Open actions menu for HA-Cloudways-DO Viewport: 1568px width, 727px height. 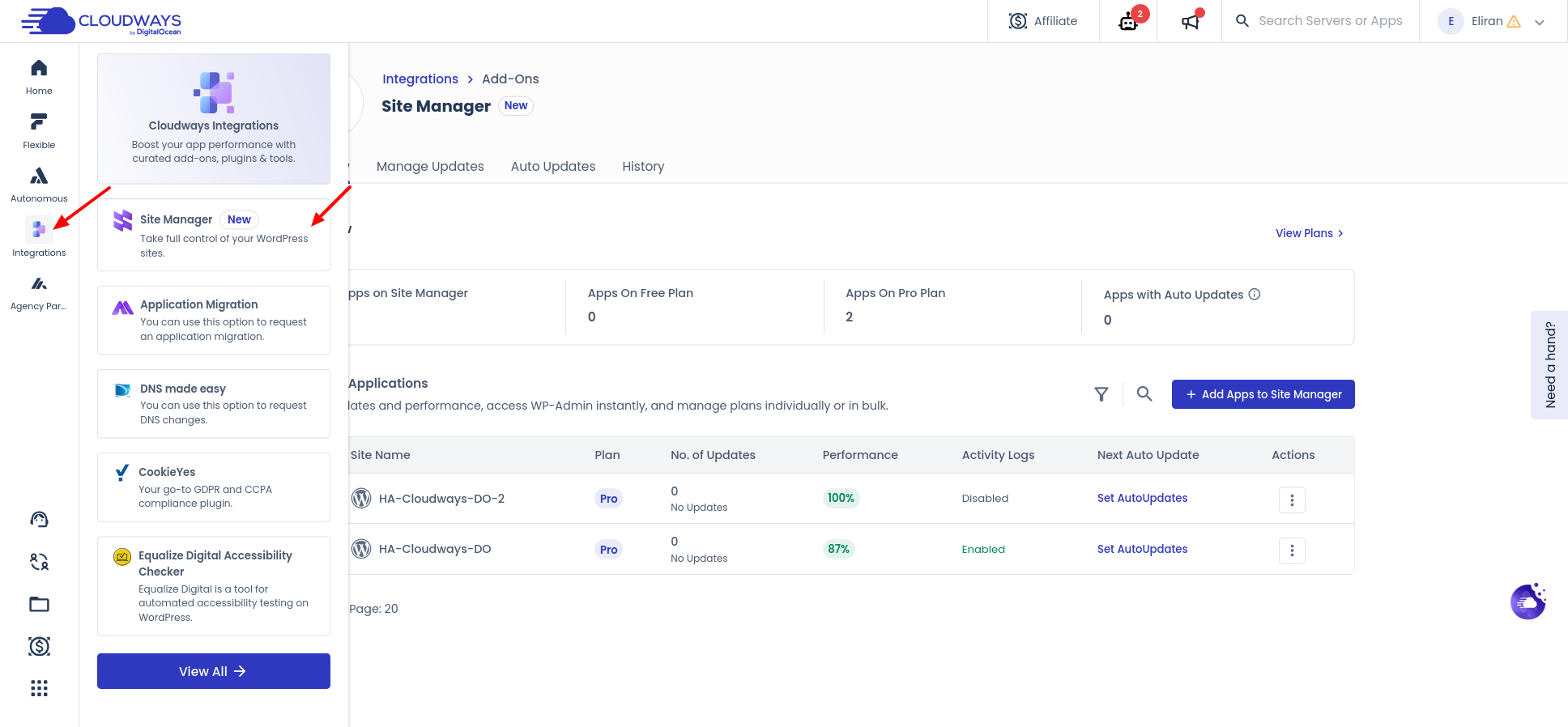1292,551
